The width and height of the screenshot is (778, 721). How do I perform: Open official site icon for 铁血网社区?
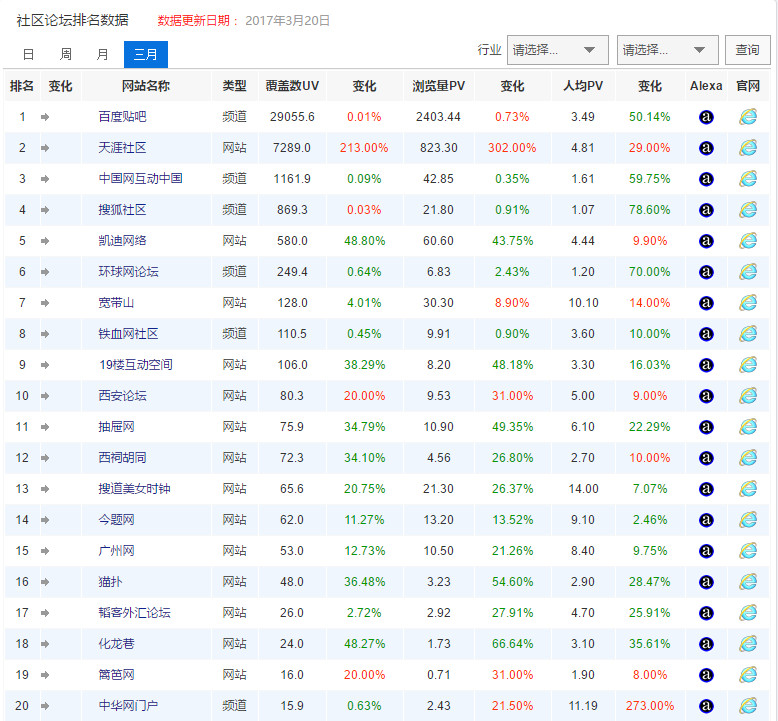pos(748,334)
